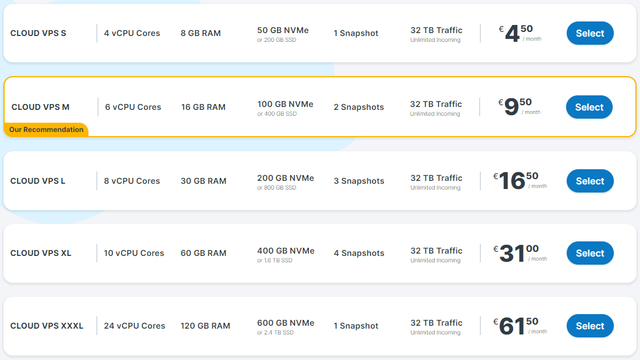Image resolution: width=640 pixels, height=360 pixels.
Task: Click the 24 vCPU Cores text
Action: coord(134,326)
